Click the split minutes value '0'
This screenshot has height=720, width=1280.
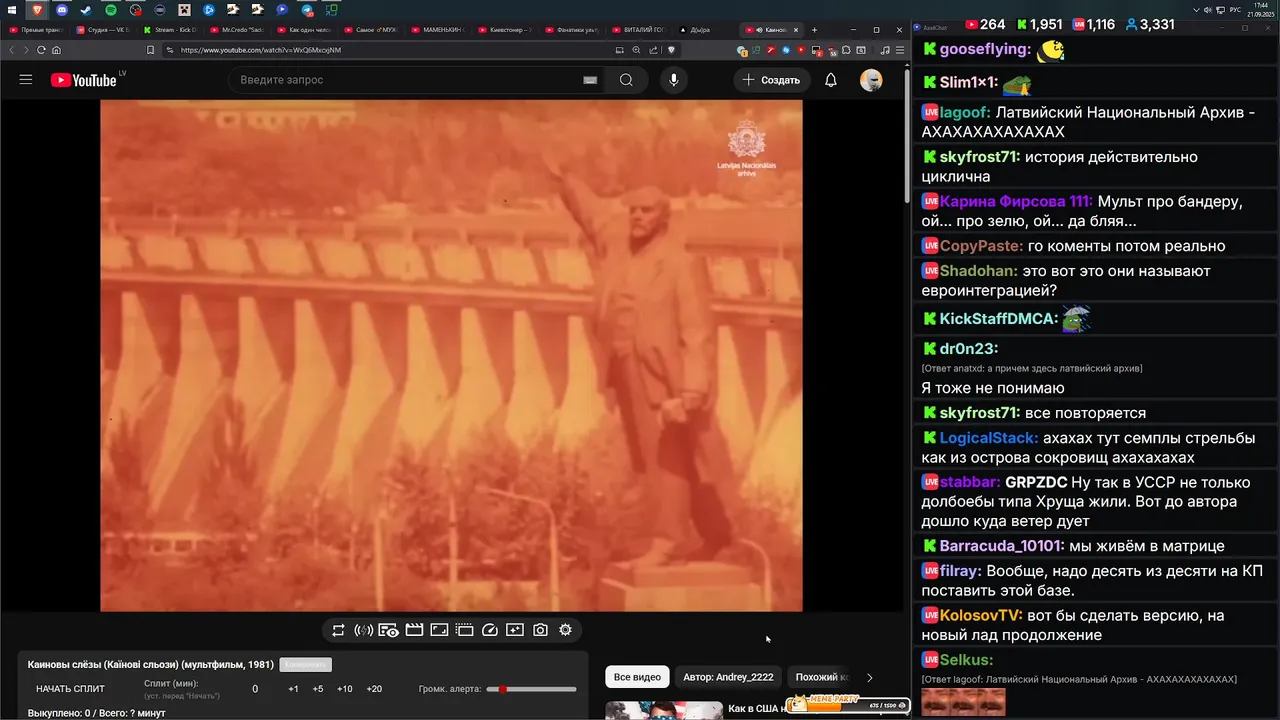(x=255, y=689)
